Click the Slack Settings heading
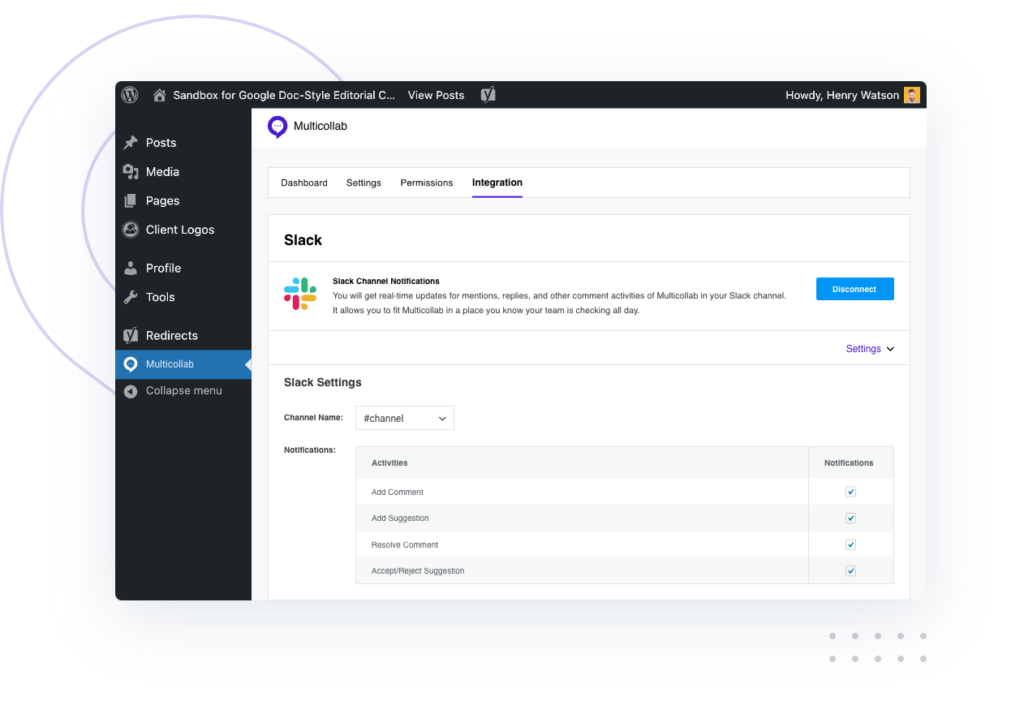Viewport: 1024px width, 714px height. [x=323, y=383]
